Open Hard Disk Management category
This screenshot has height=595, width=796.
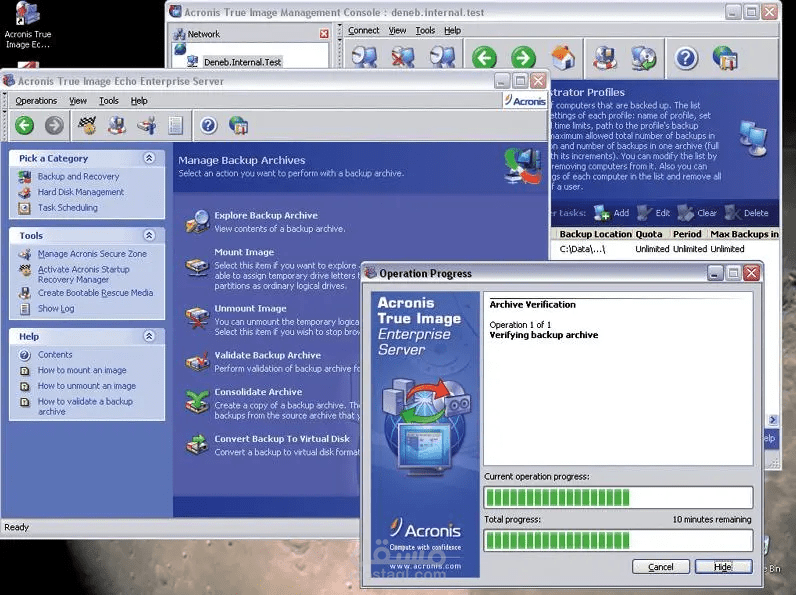(81, 192)
